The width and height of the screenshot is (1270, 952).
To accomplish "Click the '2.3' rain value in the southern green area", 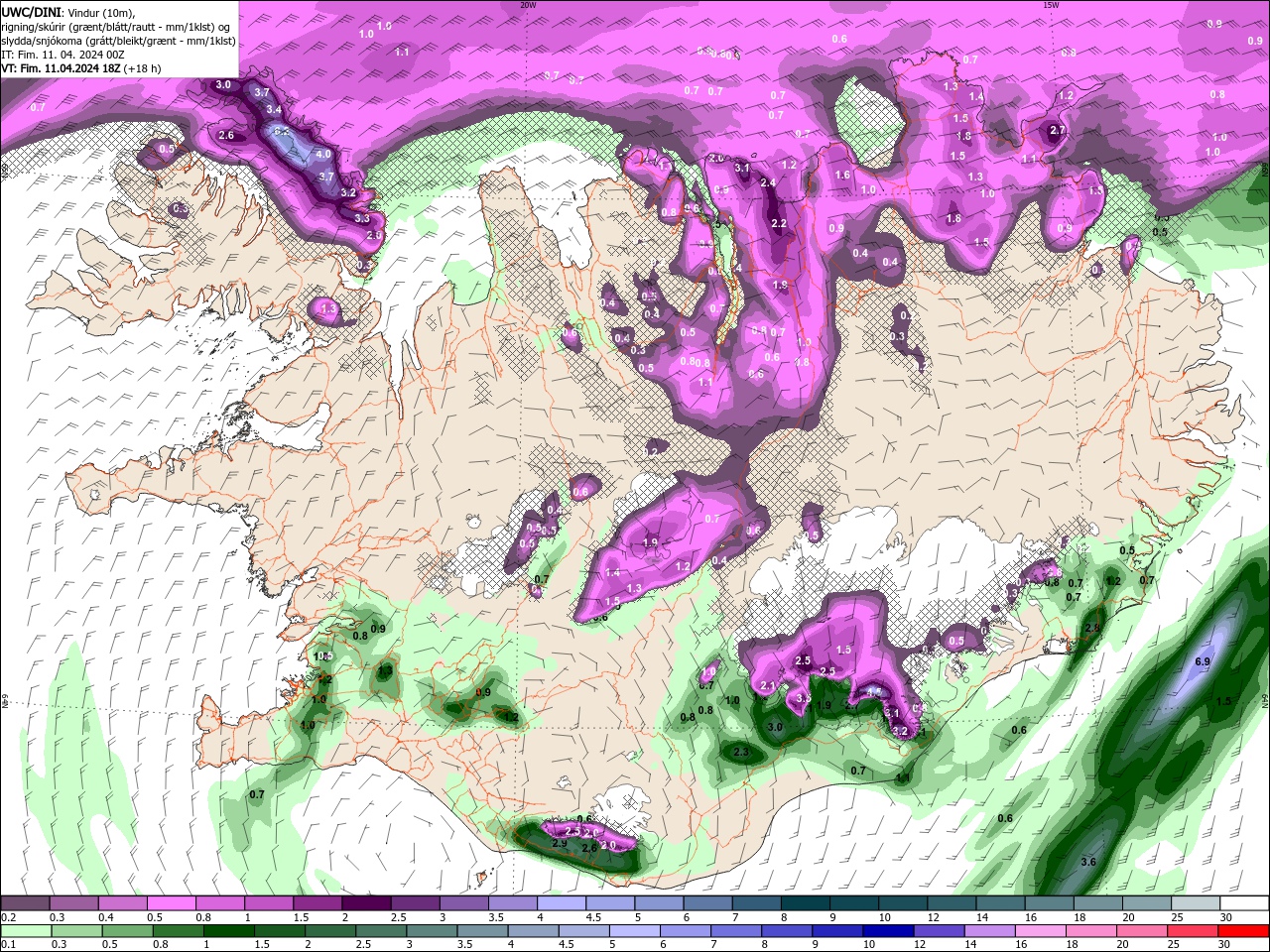I will click(x=741, y=753).
